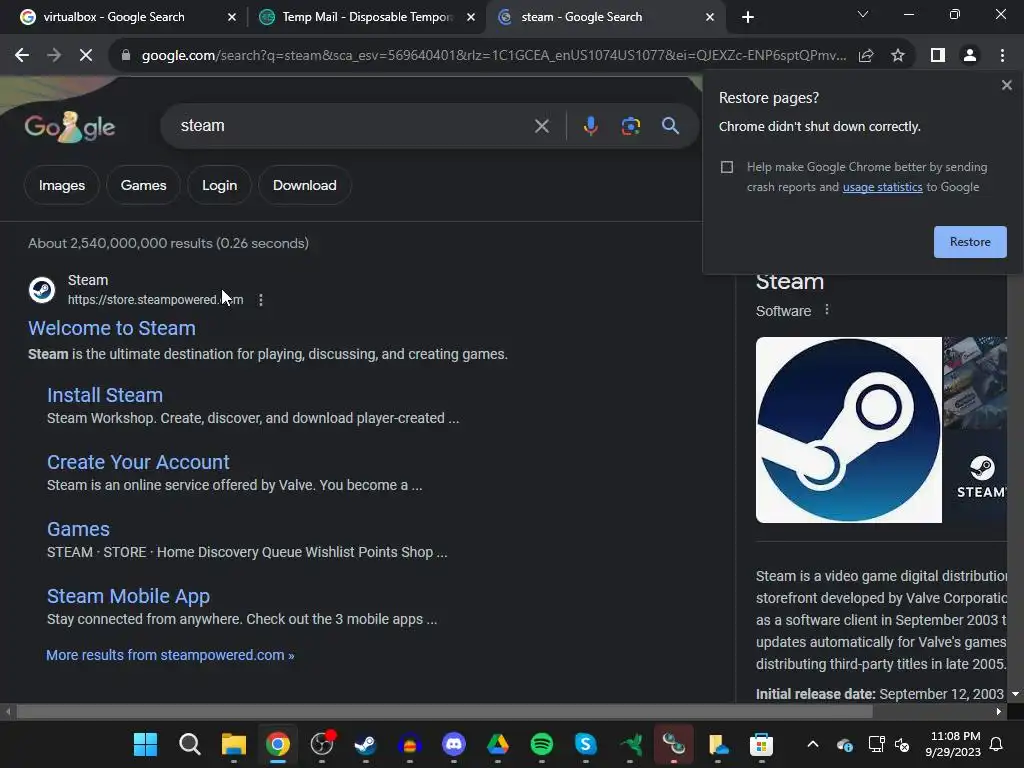Start a voice search with the microphone
The height and width of the screenshot is (768, 1024).
(590, 126)
